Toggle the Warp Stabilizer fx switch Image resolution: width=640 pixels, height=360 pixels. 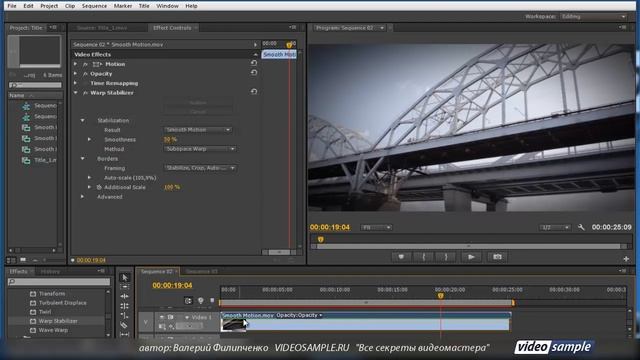coord(85,93)
